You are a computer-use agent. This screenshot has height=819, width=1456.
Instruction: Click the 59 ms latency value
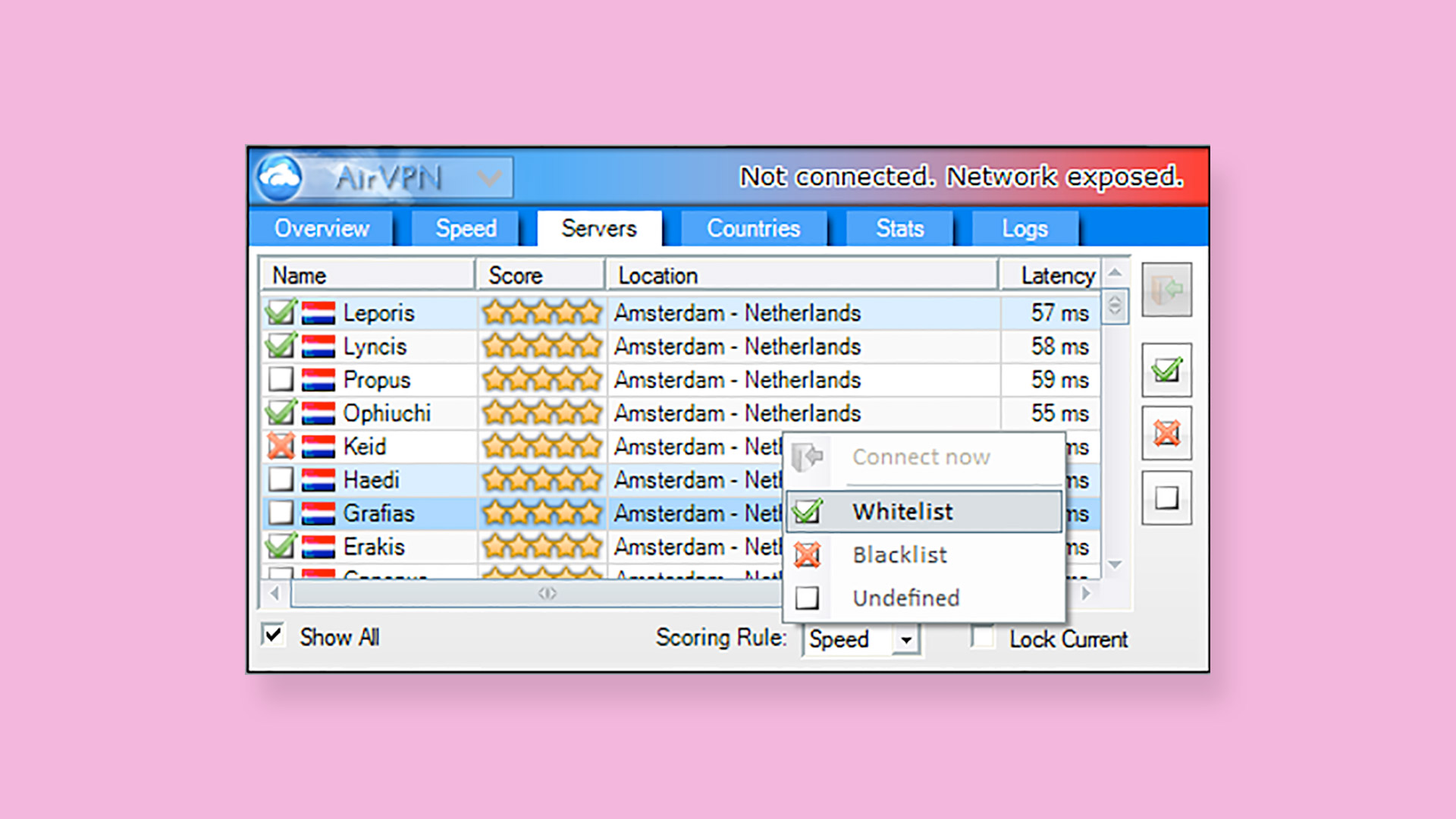coord(1059,379)
